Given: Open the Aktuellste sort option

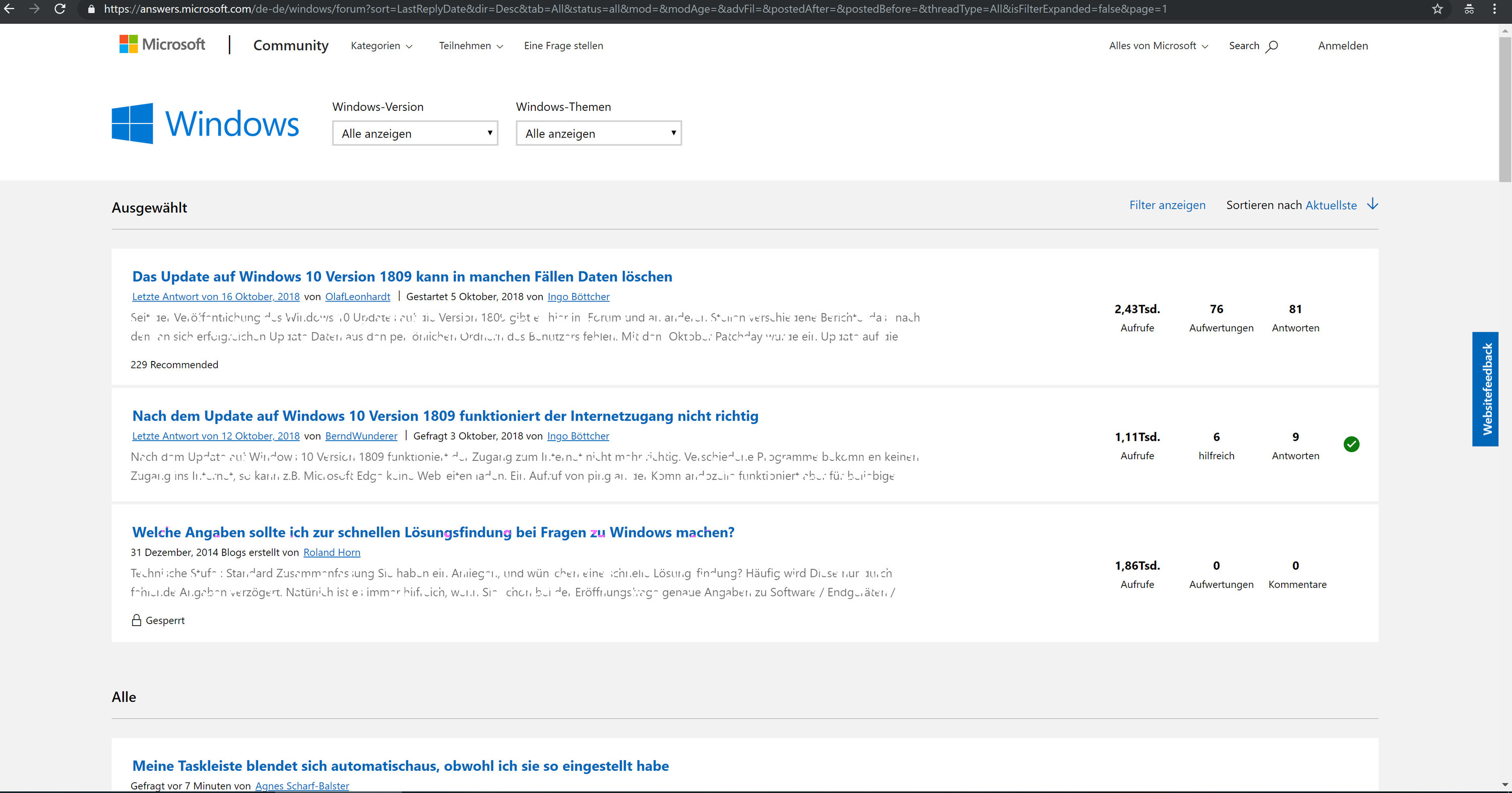Looking at the screenshot, I should [1331, 206].
